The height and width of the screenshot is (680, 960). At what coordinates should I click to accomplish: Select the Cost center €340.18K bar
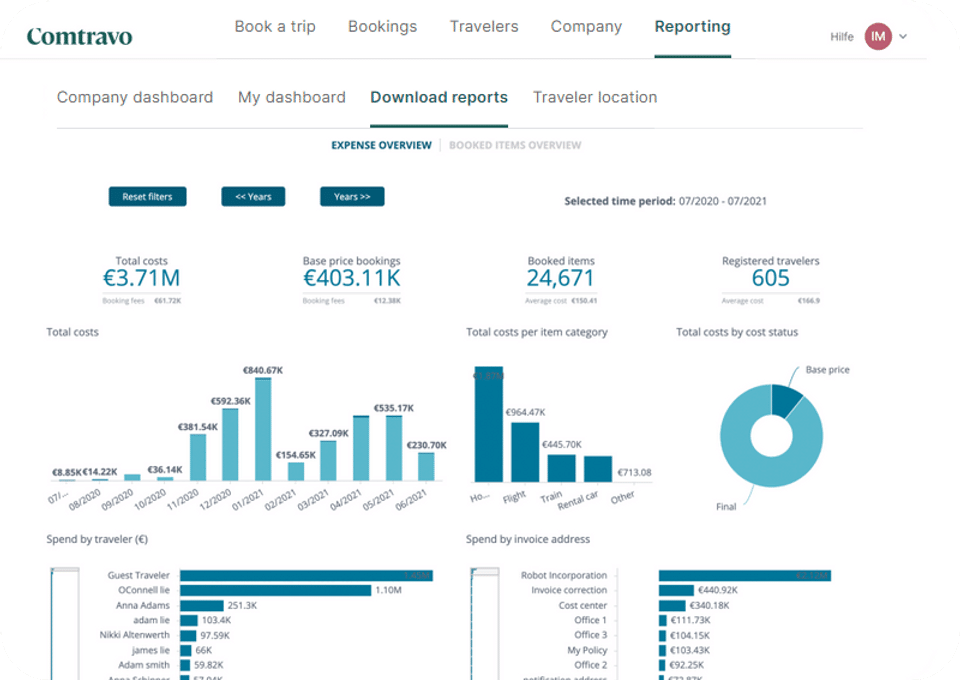tap(672, 605)
